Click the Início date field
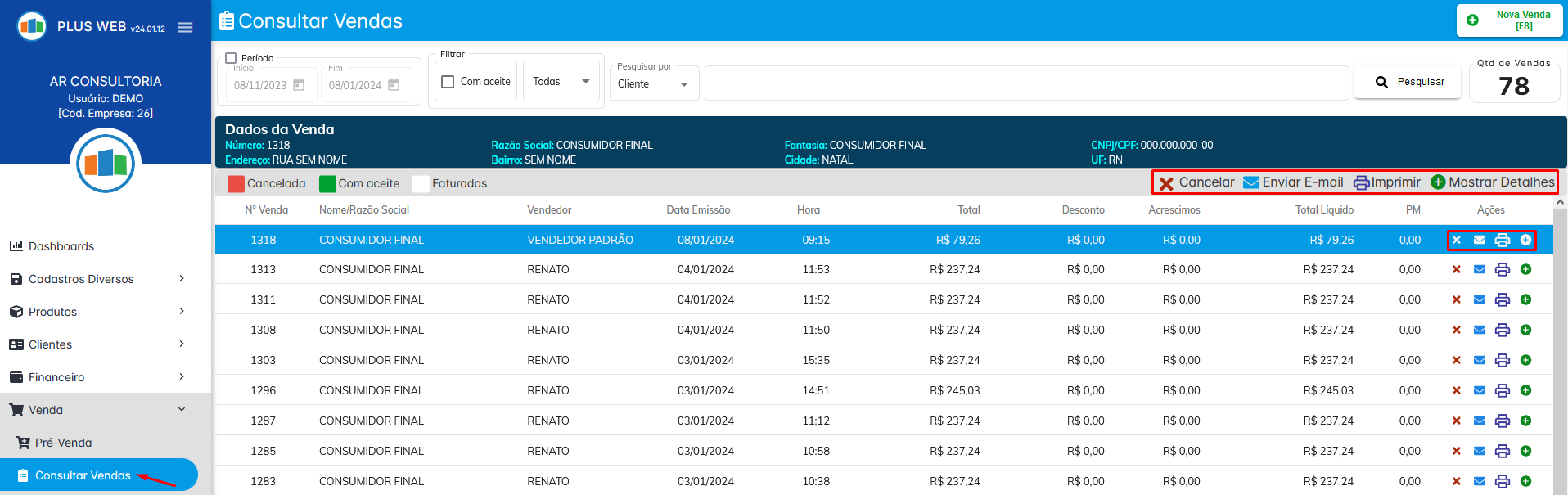 (x=272, y=85)
